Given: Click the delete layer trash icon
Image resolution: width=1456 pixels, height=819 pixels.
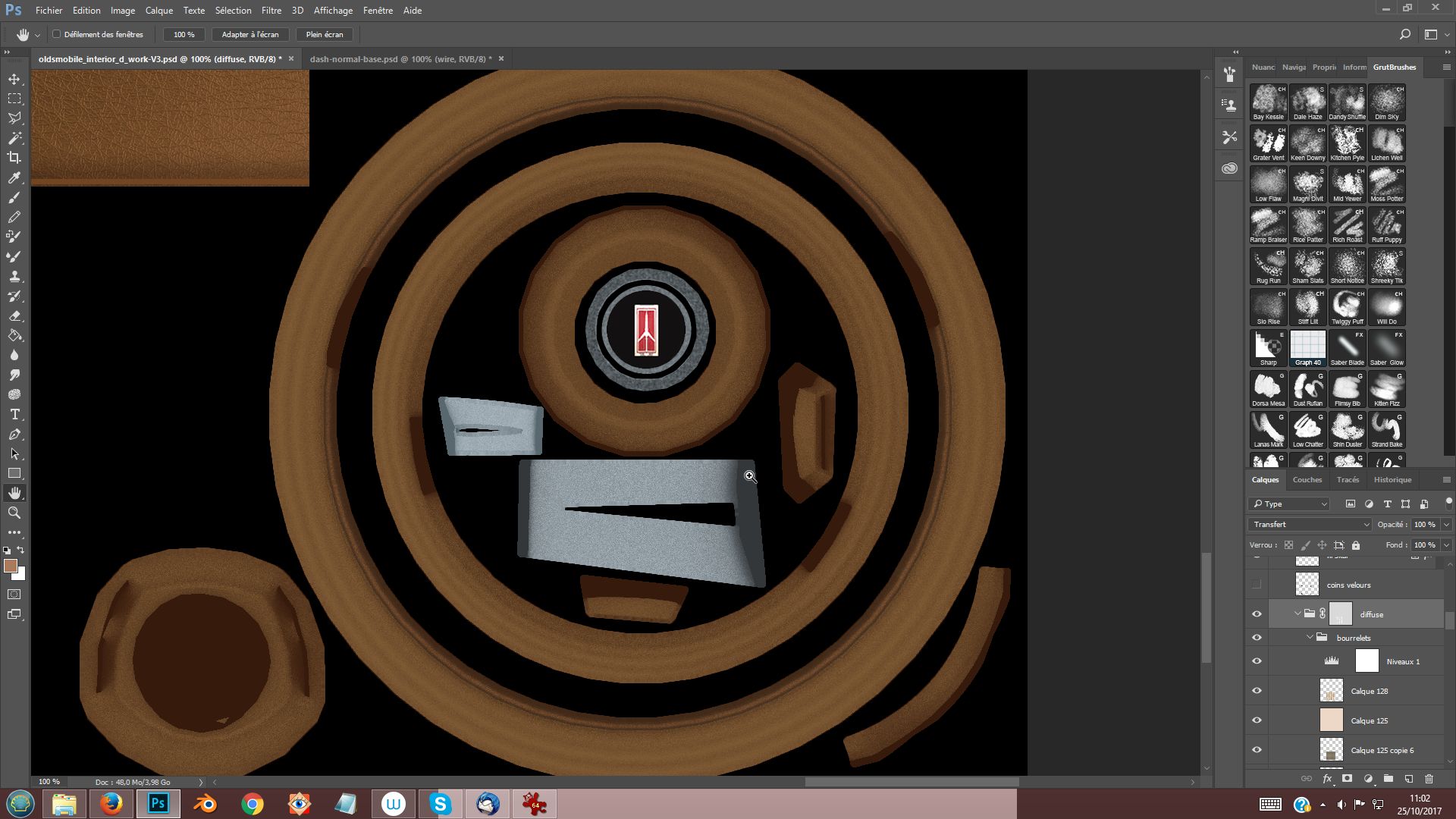Looking at the screenshot, I should tap(1429, 779).
